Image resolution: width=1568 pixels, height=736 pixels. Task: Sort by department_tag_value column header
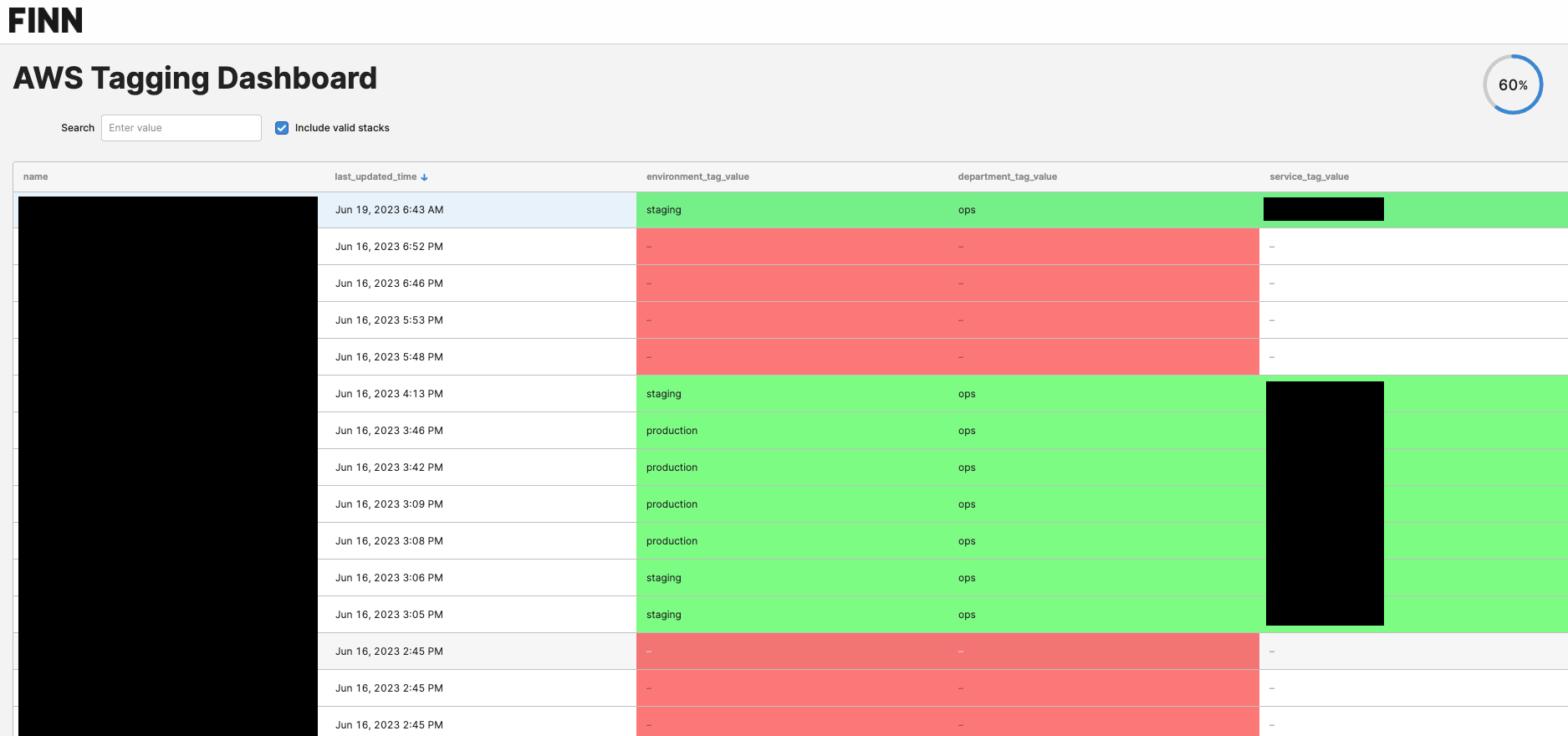(1008, 176)
